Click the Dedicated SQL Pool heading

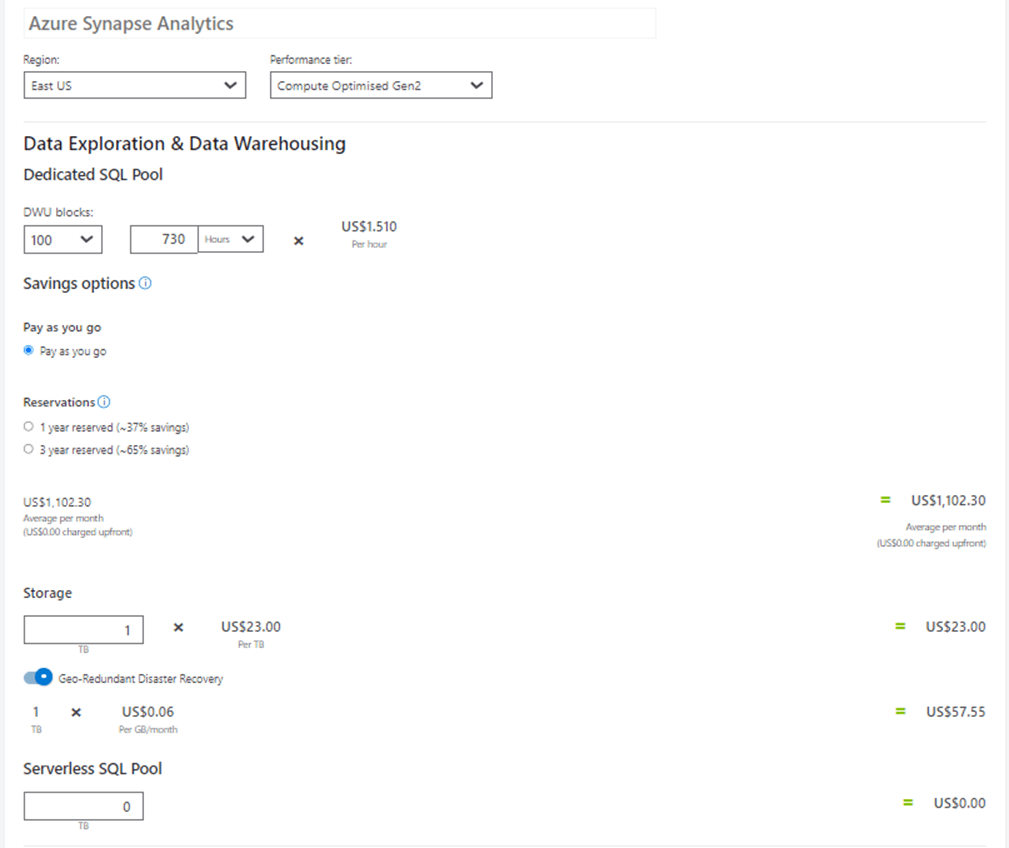tap(93, 174)
